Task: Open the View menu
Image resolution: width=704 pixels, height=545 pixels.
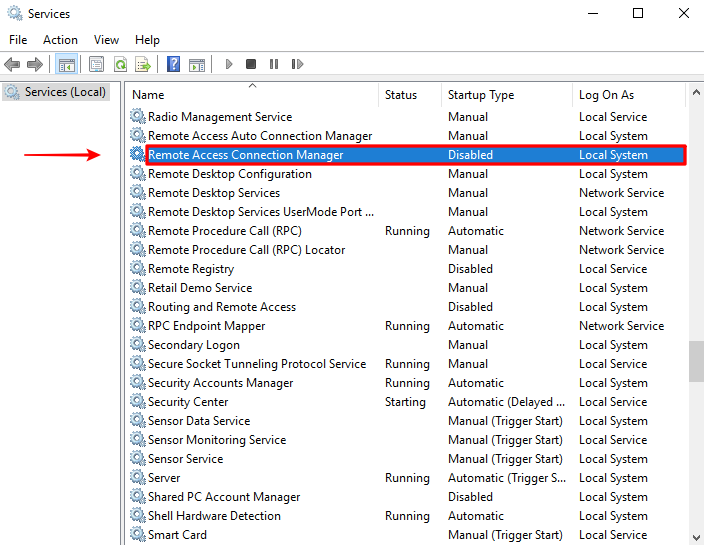Action: coord(106,39)
